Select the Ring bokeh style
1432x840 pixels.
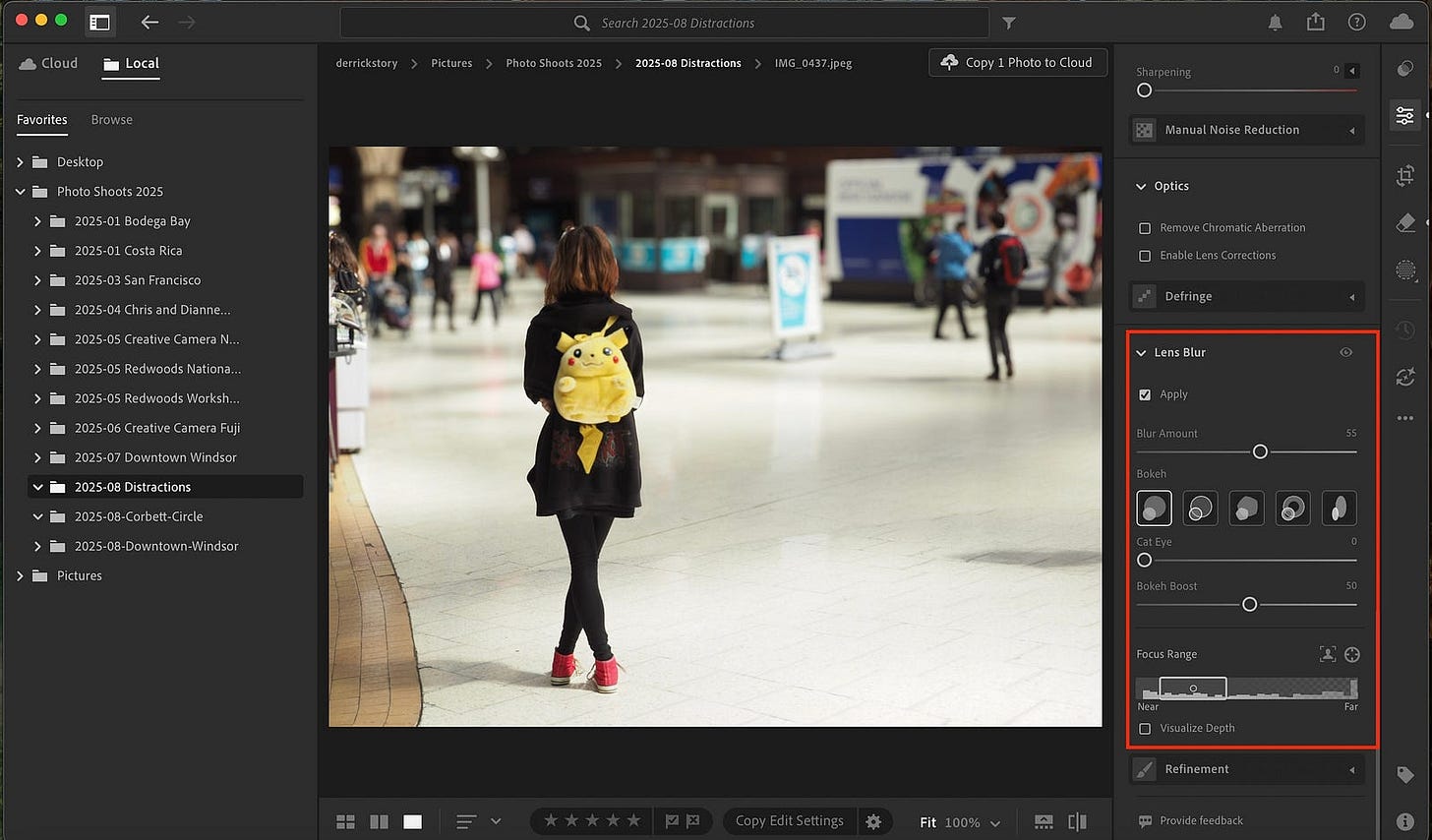[x=1292, y=509]
